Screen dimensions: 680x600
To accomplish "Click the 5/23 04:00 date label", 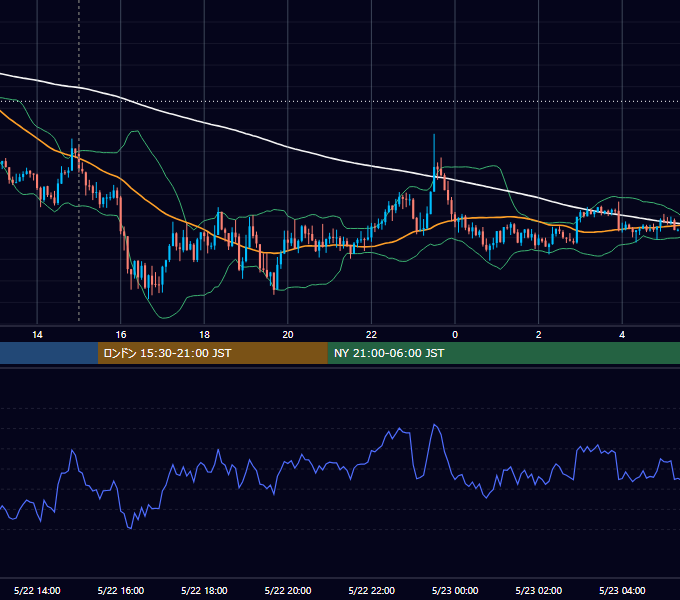I will pyautogui.click(x=622, y=590).
